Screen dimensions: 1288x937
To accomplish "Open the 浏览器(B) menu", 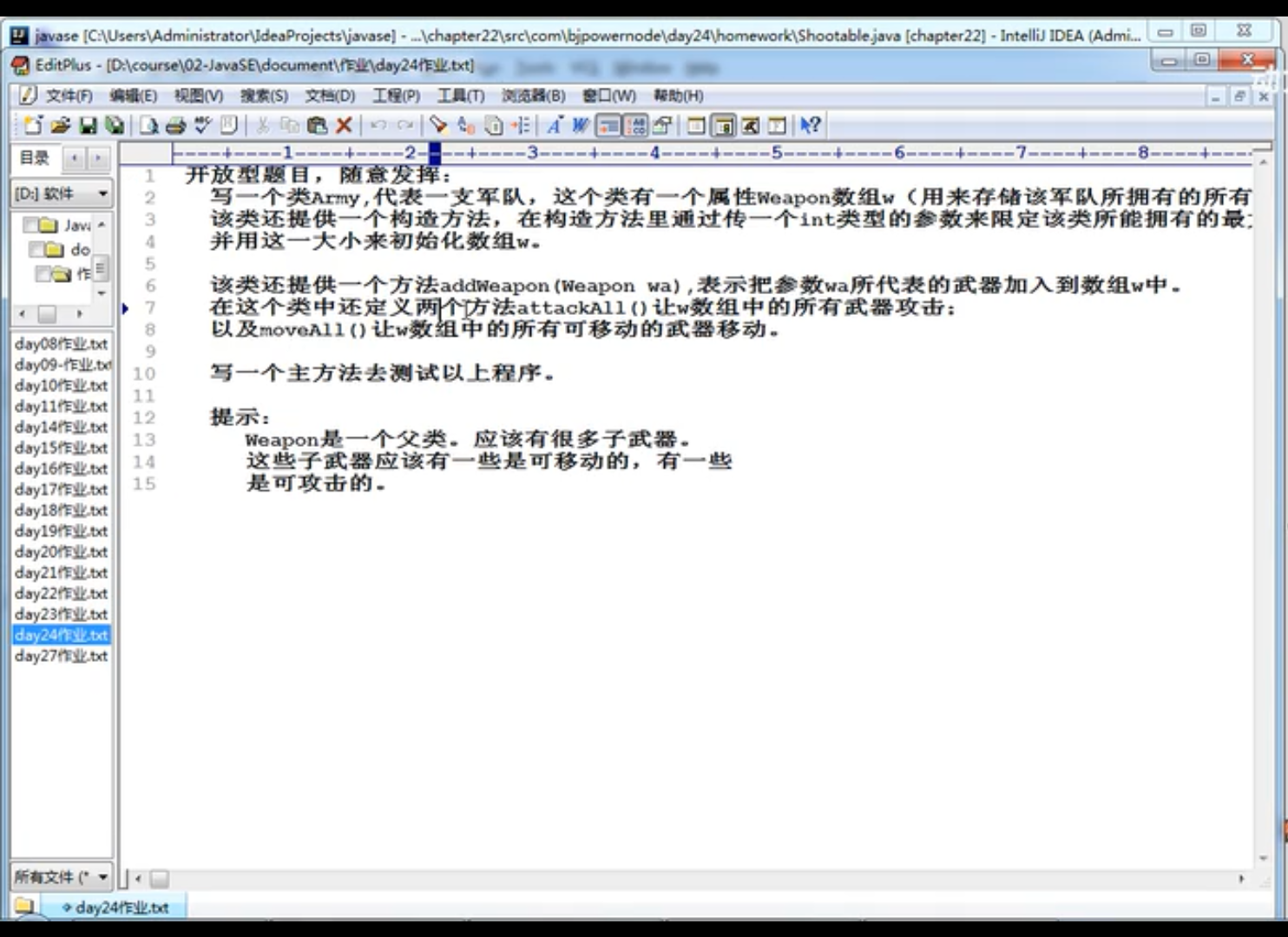I will (x=533, y=95).
